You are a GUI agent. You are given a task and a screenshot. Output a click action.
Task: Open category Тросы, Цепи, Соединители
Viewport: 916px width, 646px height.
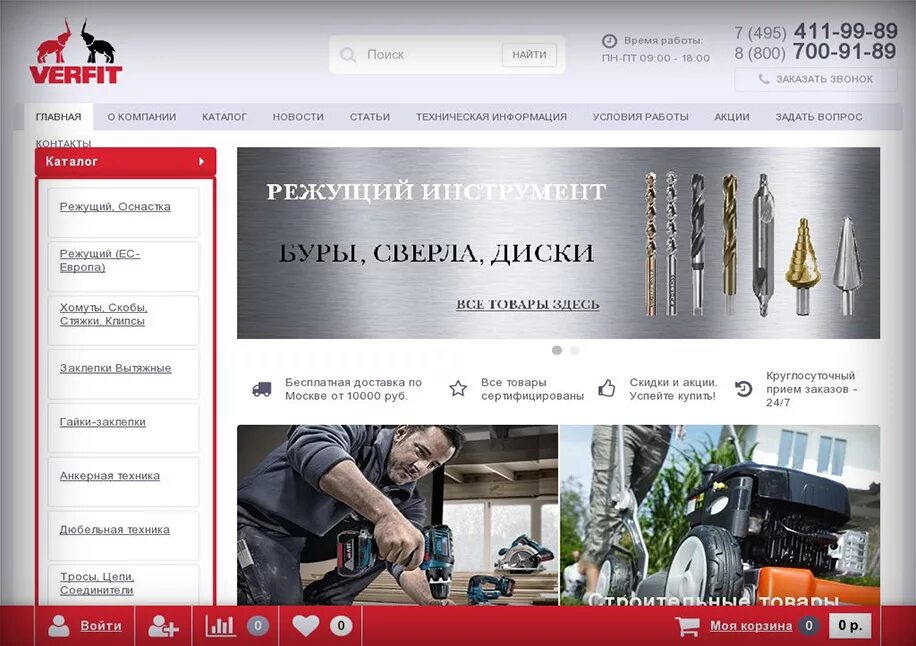(x=97, y=583)
